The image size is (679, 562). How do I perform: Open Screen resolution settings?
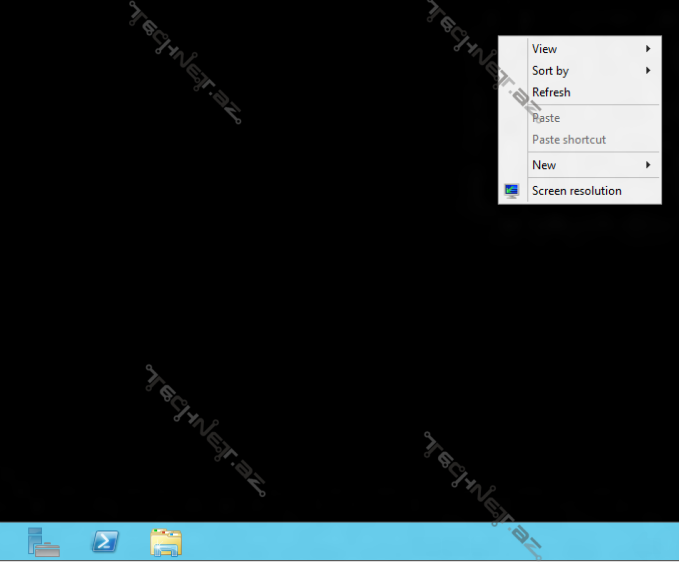pyautogui.click(x=577, y=191)
